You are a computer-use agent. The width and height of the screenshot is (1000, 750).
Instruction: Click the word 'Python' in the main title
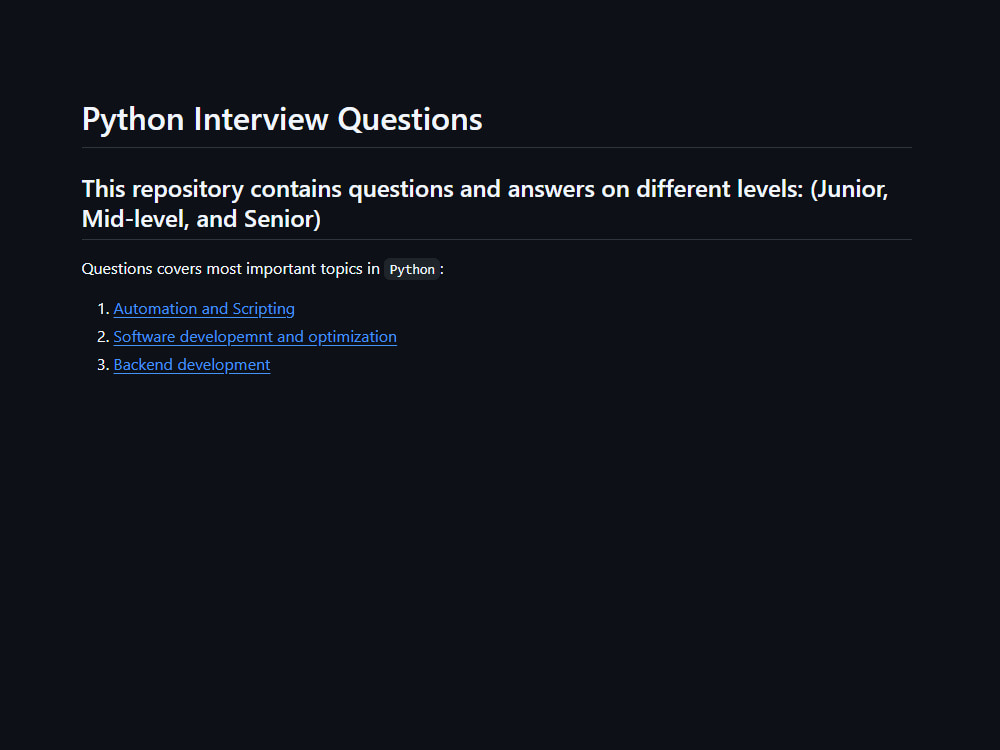pyautogui.click(x=133, y=121)
